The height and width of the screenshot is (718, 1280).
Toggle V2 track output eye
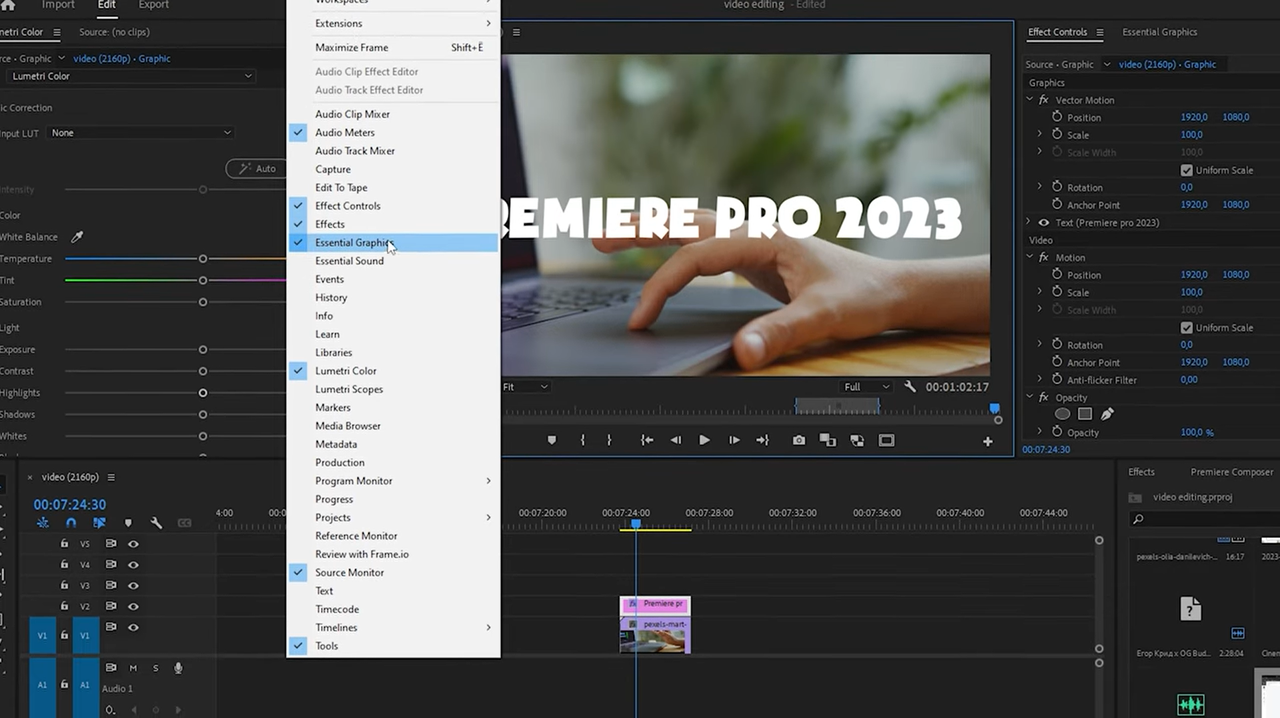coord(133,607)
